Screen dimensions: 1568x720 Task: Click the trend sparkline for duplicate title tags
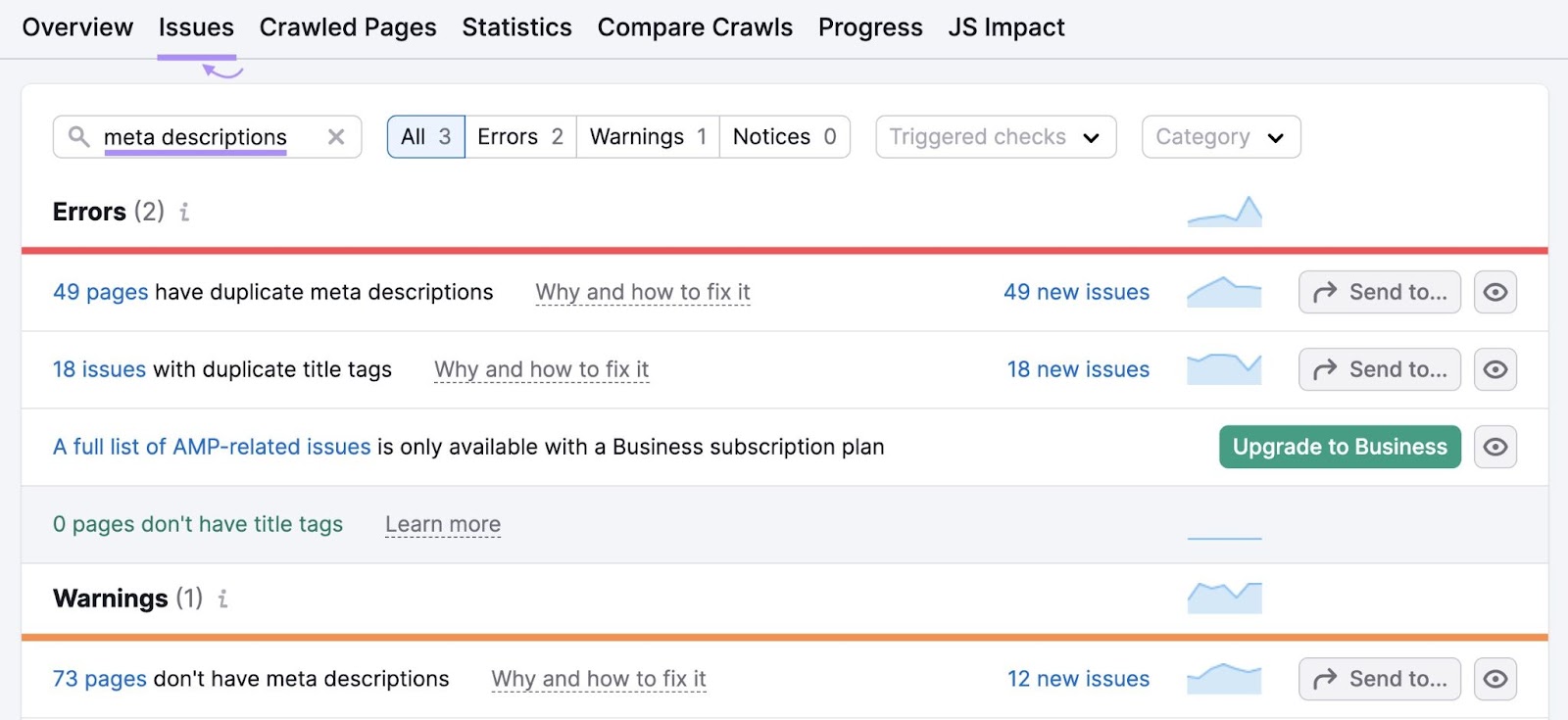point(1224,369)
